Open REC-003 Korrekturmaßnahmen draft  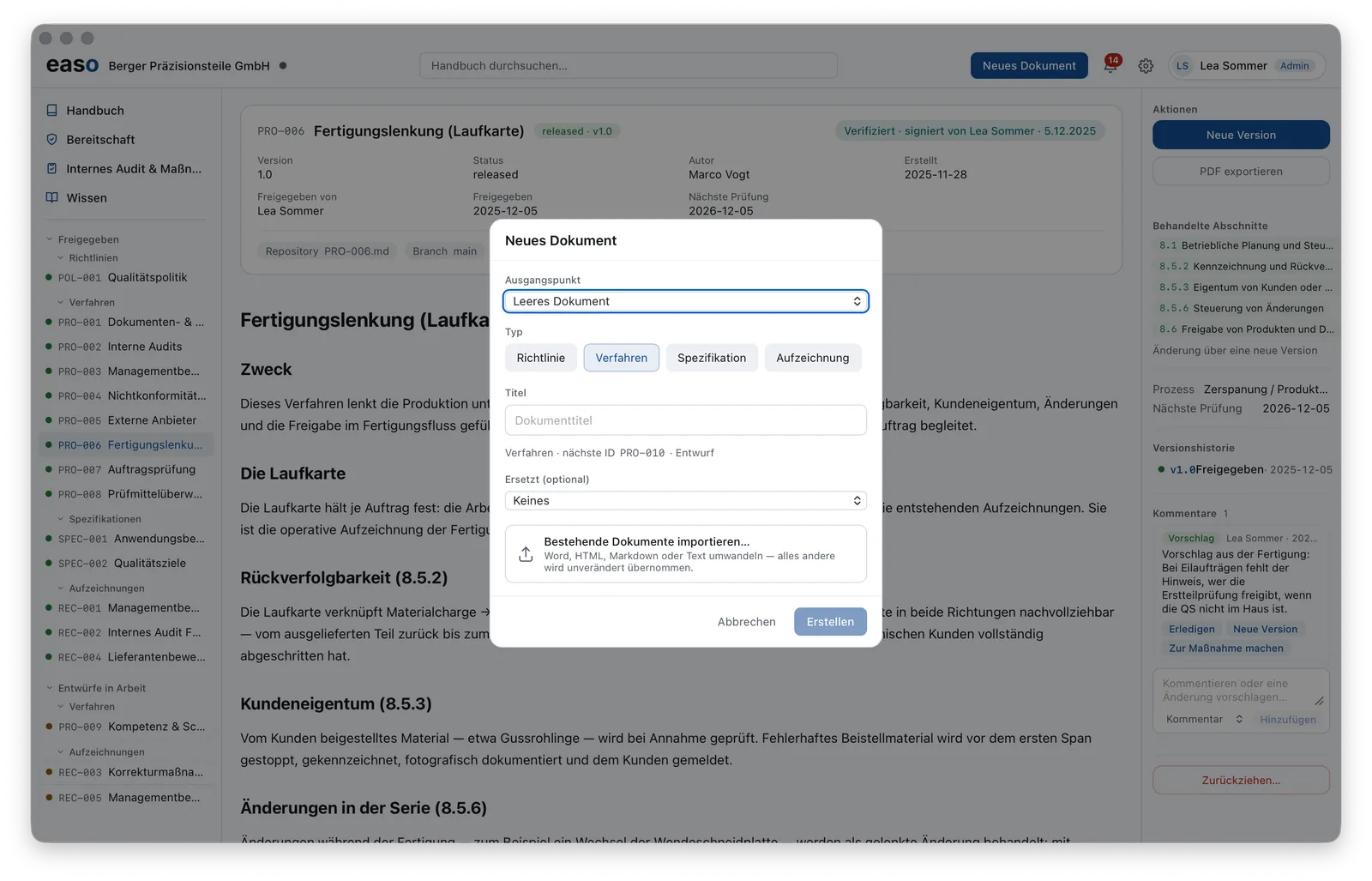click(x=127, y=772)
